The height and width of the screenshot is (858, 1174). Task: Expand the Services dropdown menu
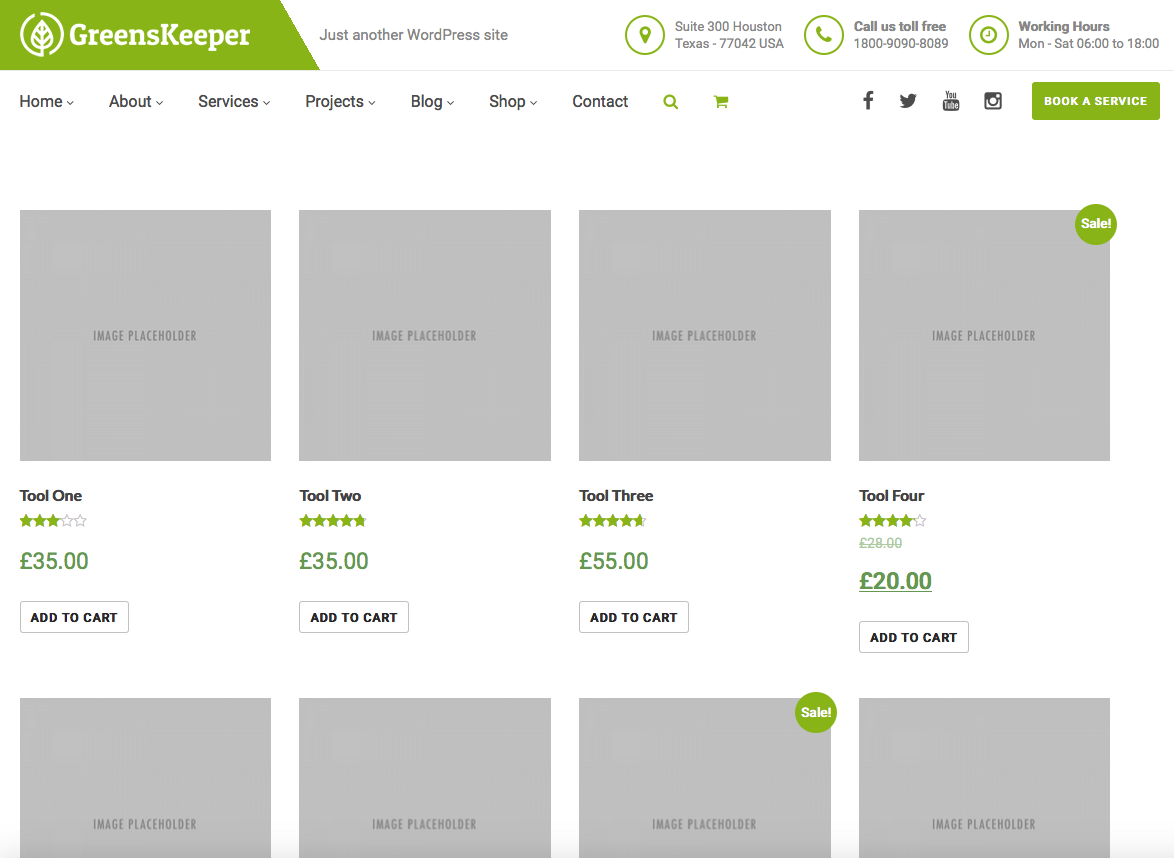234,102
